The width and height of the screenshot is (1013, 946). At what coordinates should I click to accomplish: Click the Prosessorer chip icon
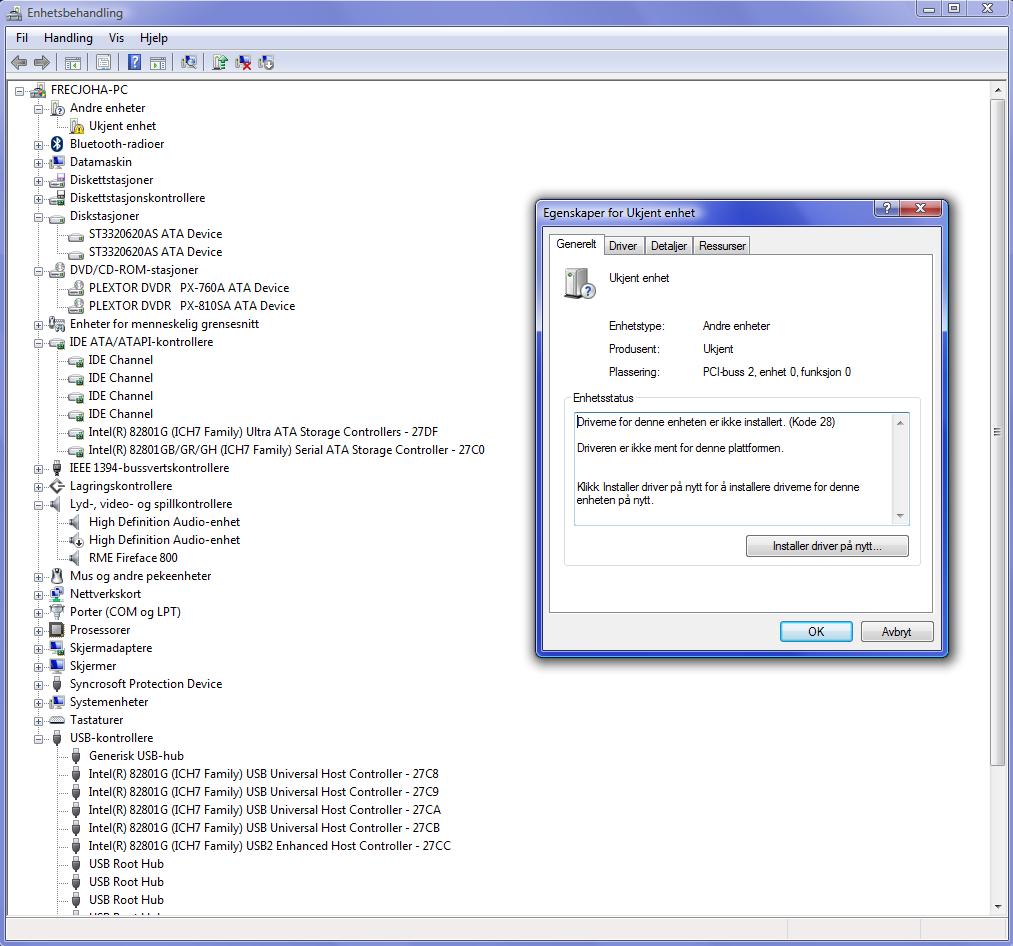[x=57, y=630]
